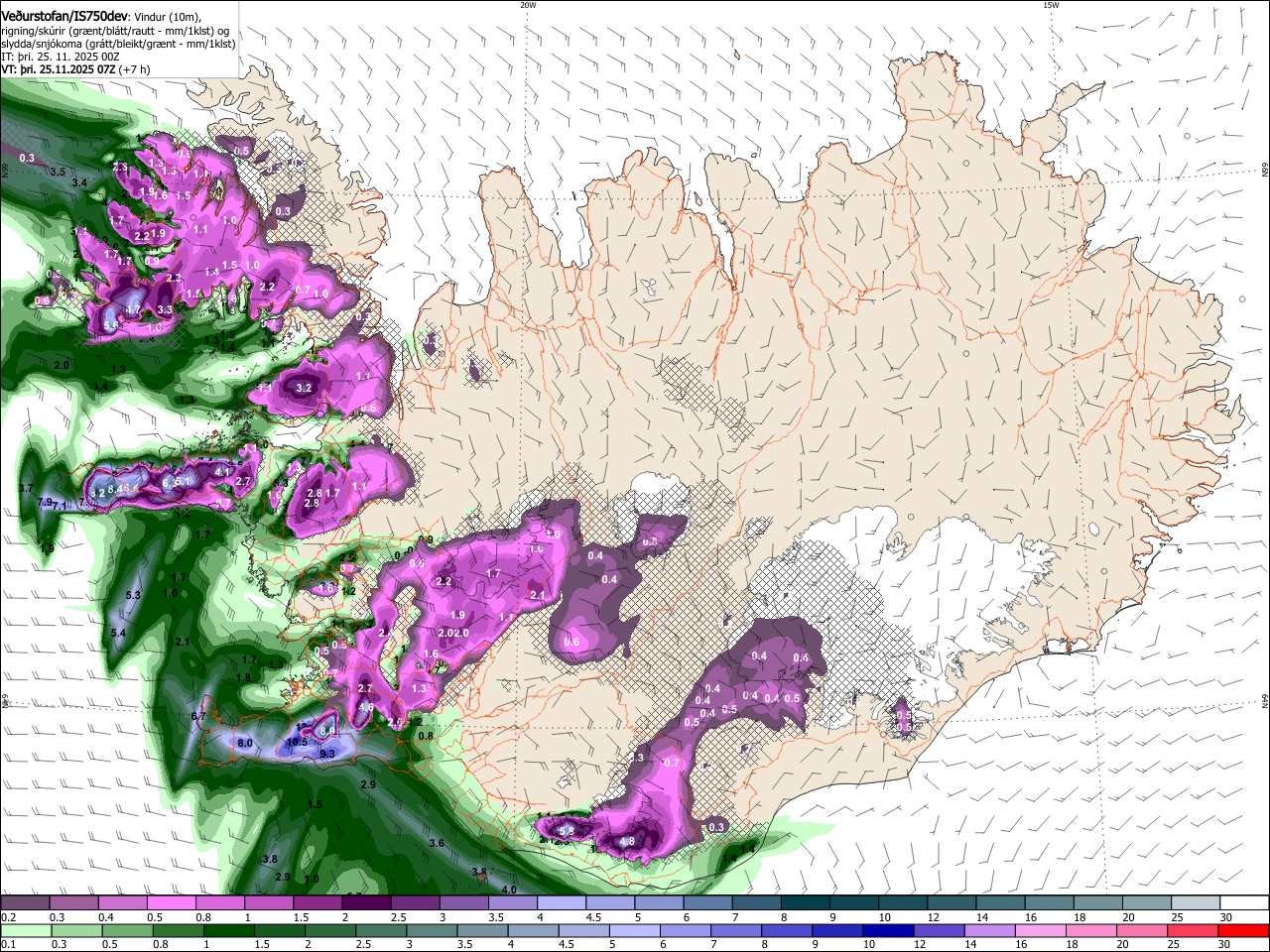1270x952 pixels.
Task: Select the IT: þri. 25. 11. 2025 00Z line
Action: pos(60,57)
